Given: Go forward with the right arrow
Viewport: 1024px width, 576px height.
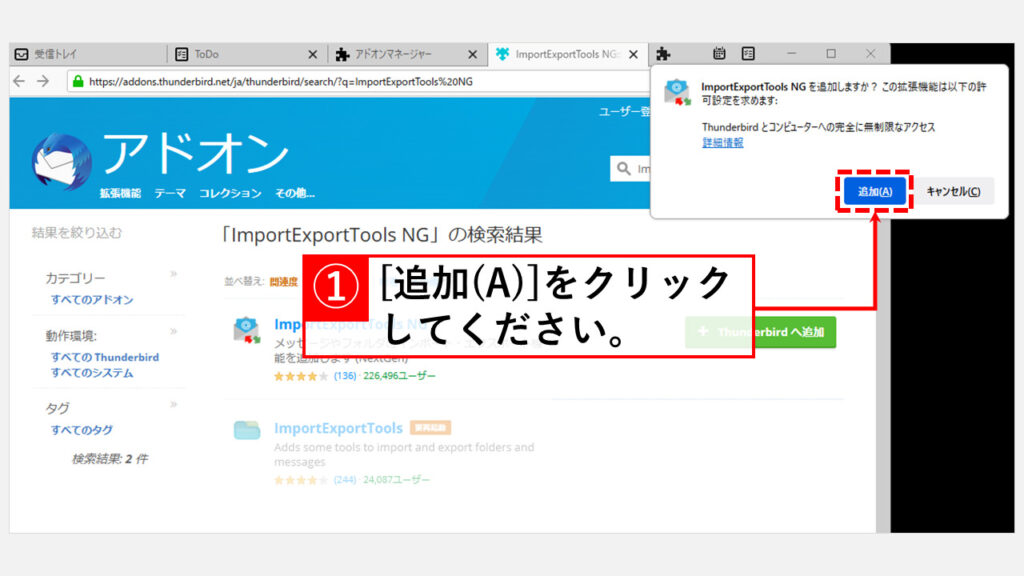Looking at the screenshot, I should [x=43, y=81].
